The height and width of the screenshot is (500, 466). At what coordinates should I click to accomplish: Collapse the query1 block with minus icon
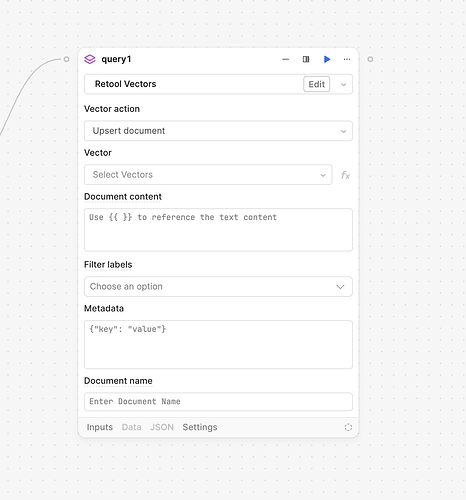(x=285, y=59)
